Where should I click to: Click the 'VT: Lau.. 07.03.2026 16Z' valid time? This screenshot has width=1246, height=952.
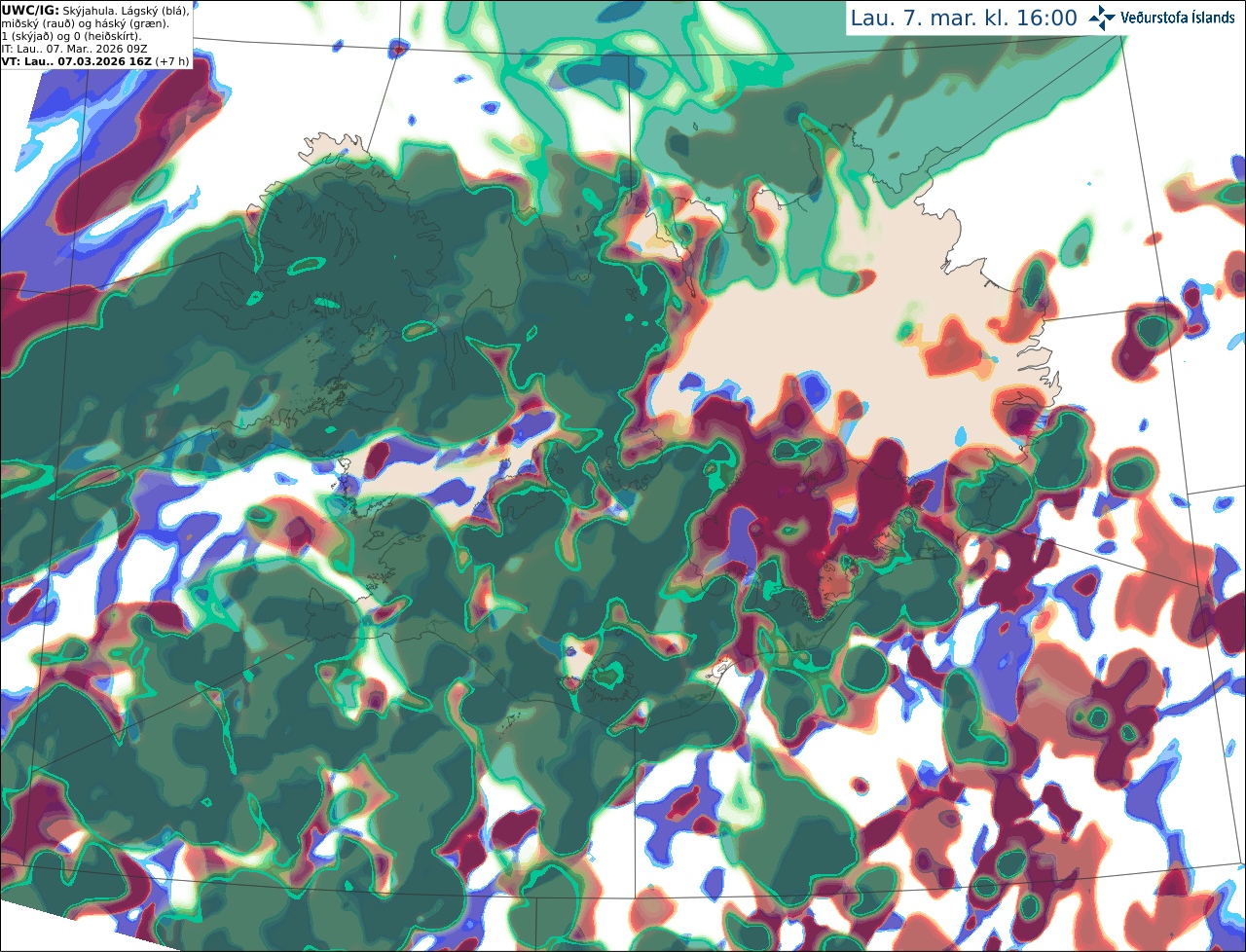76,61
